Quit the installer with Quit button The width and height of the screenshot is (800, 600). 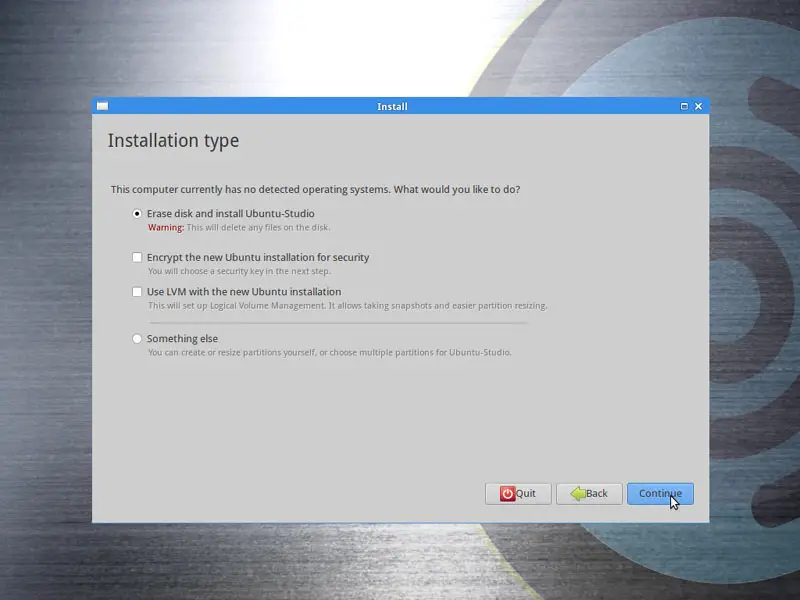(518, 494)
